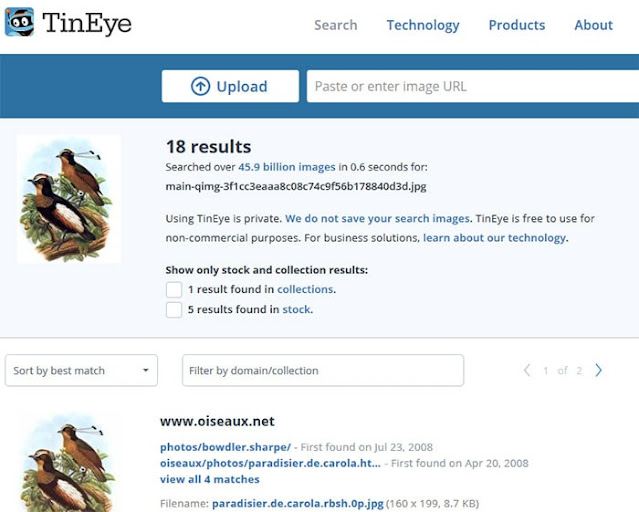Click the upload arrow circle icon

click(201, 86)
